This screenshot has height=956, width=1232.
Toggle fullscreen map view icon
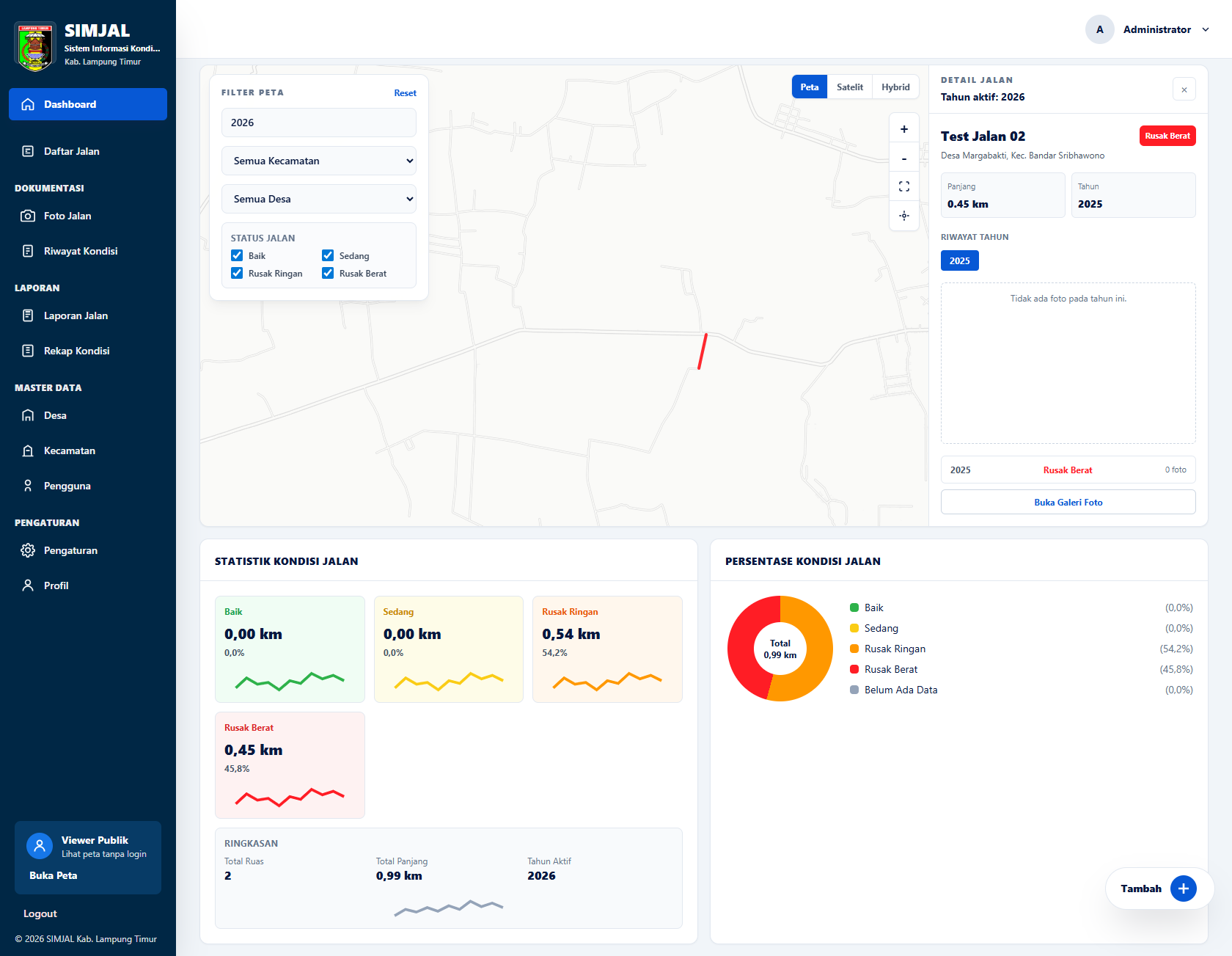point(904,186)
